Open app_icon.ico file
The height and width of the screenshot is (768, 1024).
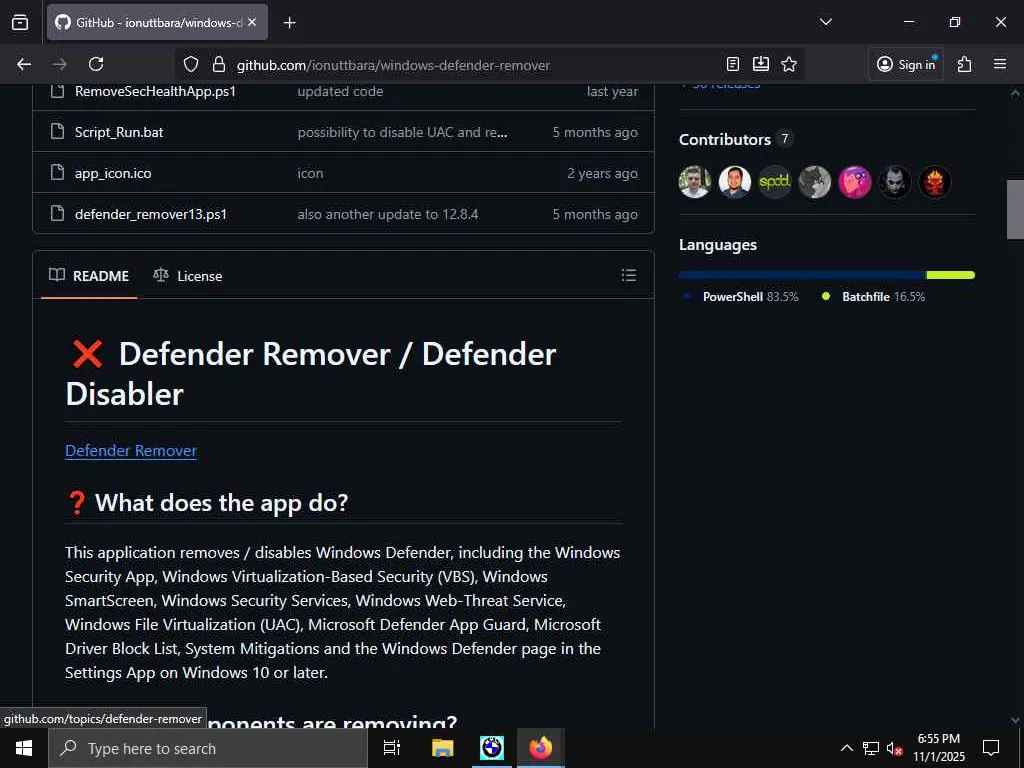113,173
